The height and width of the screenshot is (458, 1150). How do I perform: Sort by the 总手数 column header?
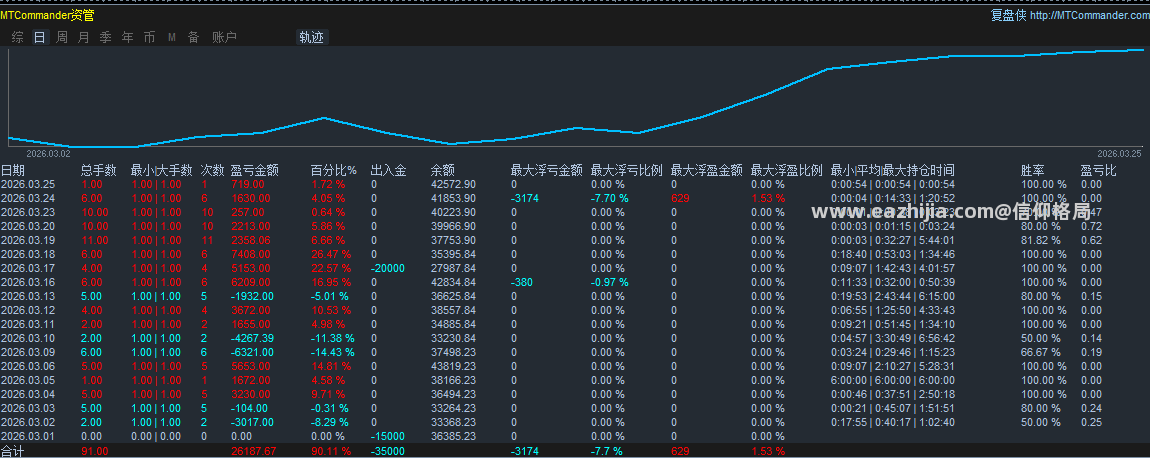tap(98, 170)
